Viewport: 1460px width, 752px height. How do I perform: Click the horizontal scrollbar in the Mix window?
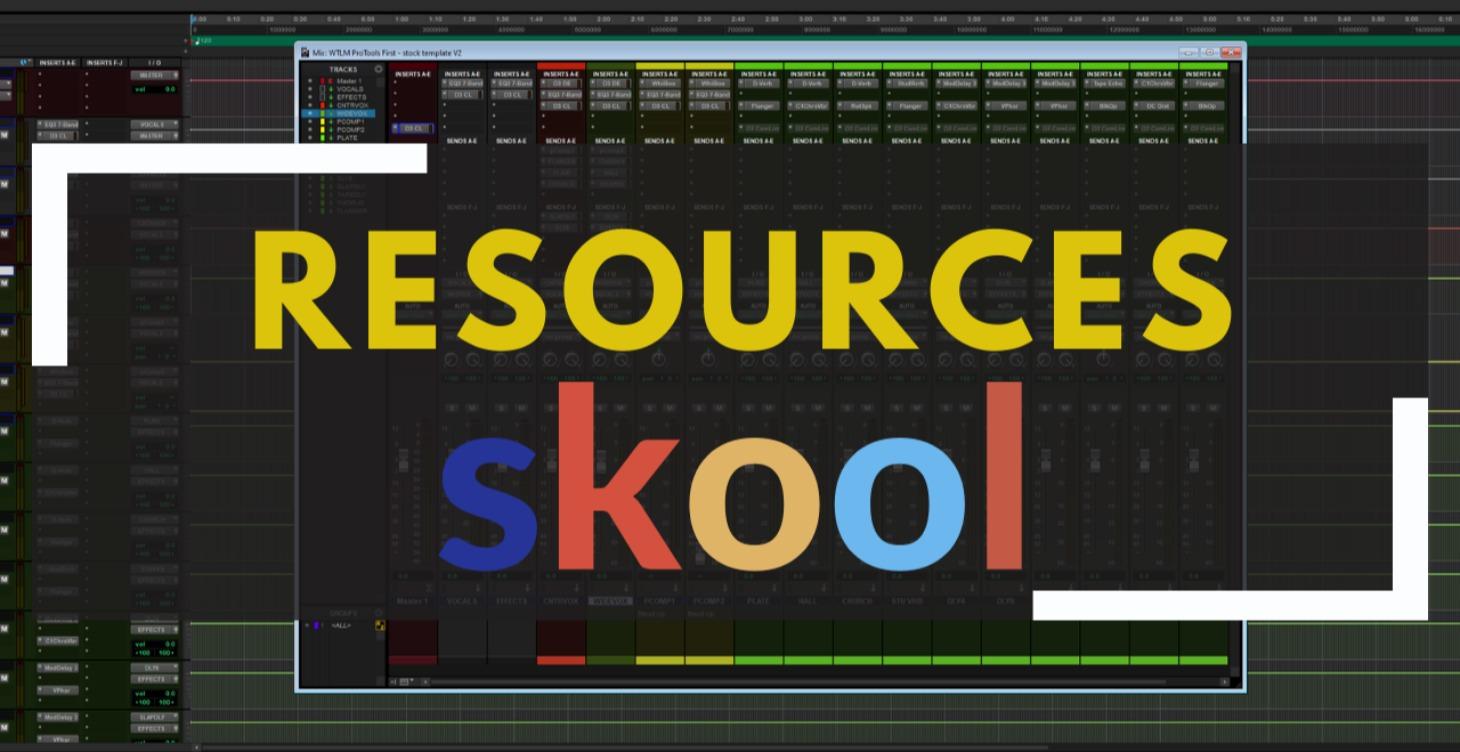coord(800,680)
